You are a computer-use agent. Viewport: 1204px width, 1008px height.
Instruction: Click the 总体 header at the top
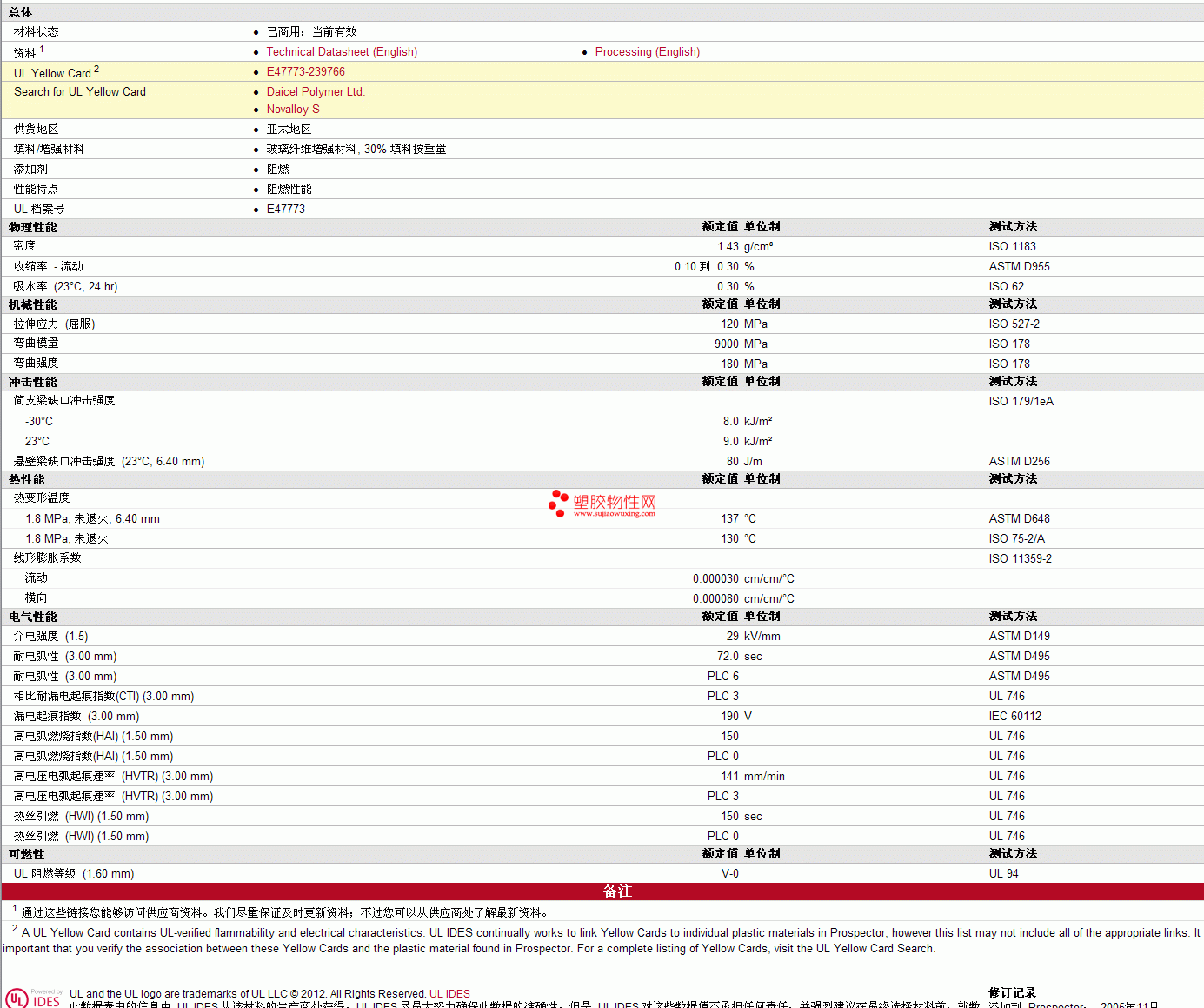[21, 12]
